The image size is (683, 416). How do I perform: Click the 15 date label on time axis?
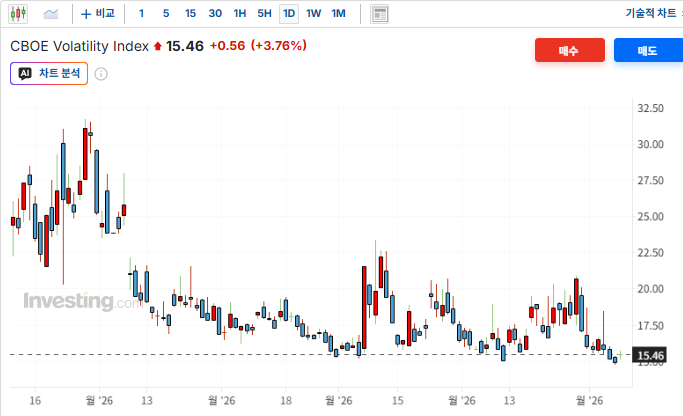click(x=397, y=400)
